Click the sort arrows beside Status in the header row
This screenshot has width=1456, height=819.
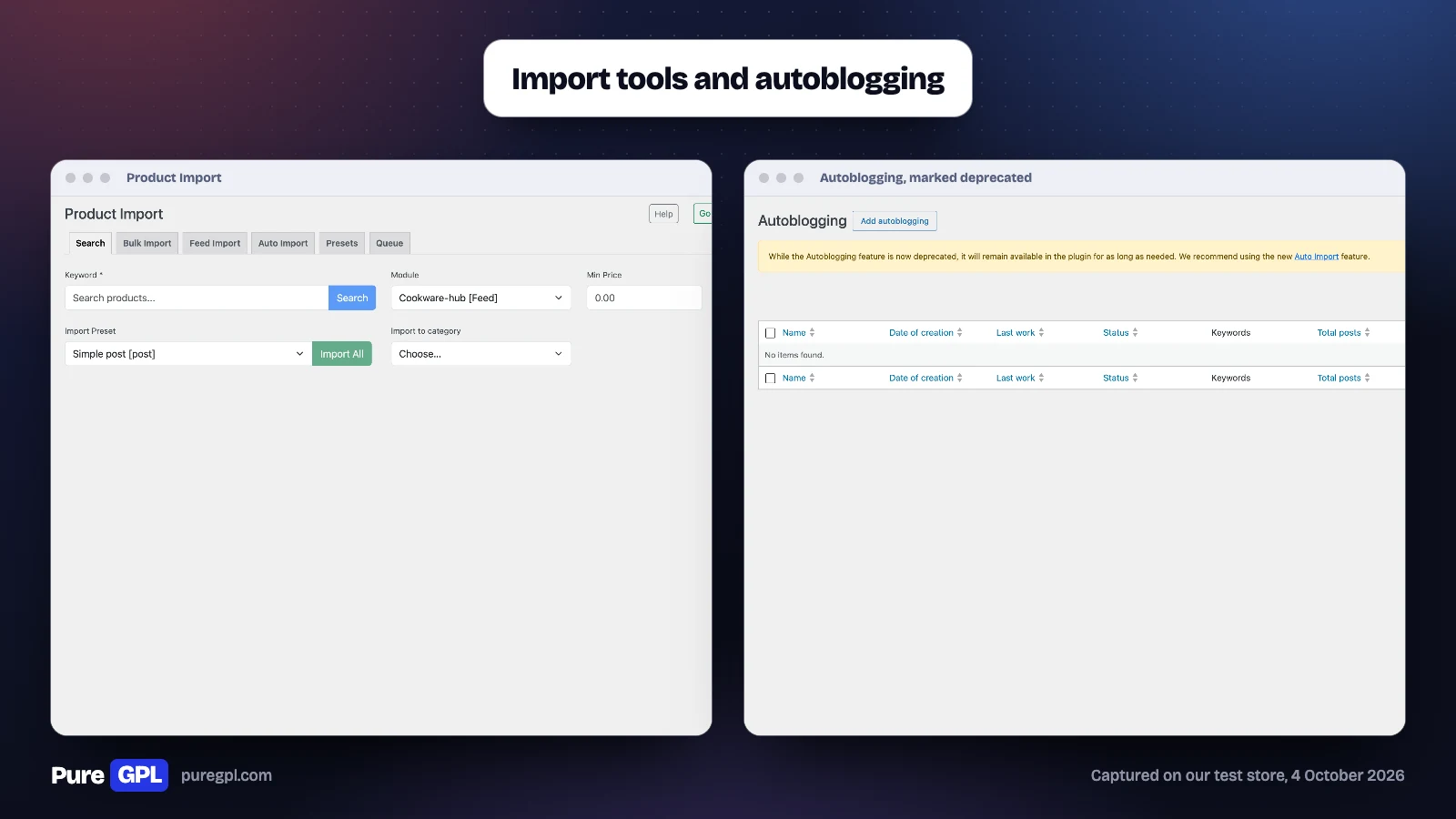1135,333
